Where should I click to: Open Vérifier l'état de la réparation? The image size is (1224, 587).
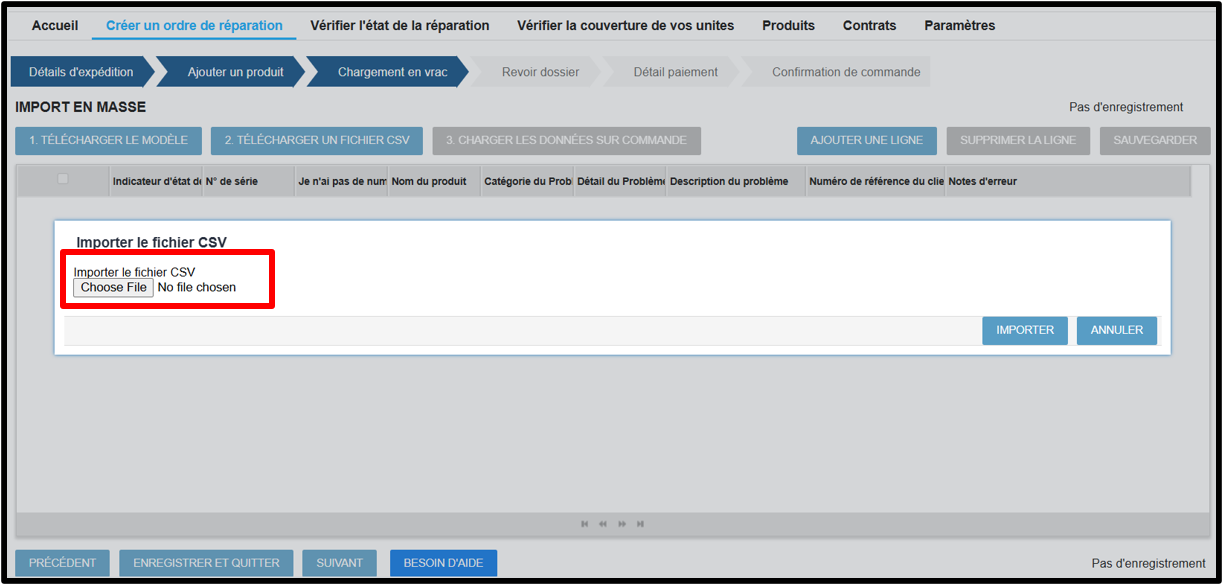click(x=400, y=25)
